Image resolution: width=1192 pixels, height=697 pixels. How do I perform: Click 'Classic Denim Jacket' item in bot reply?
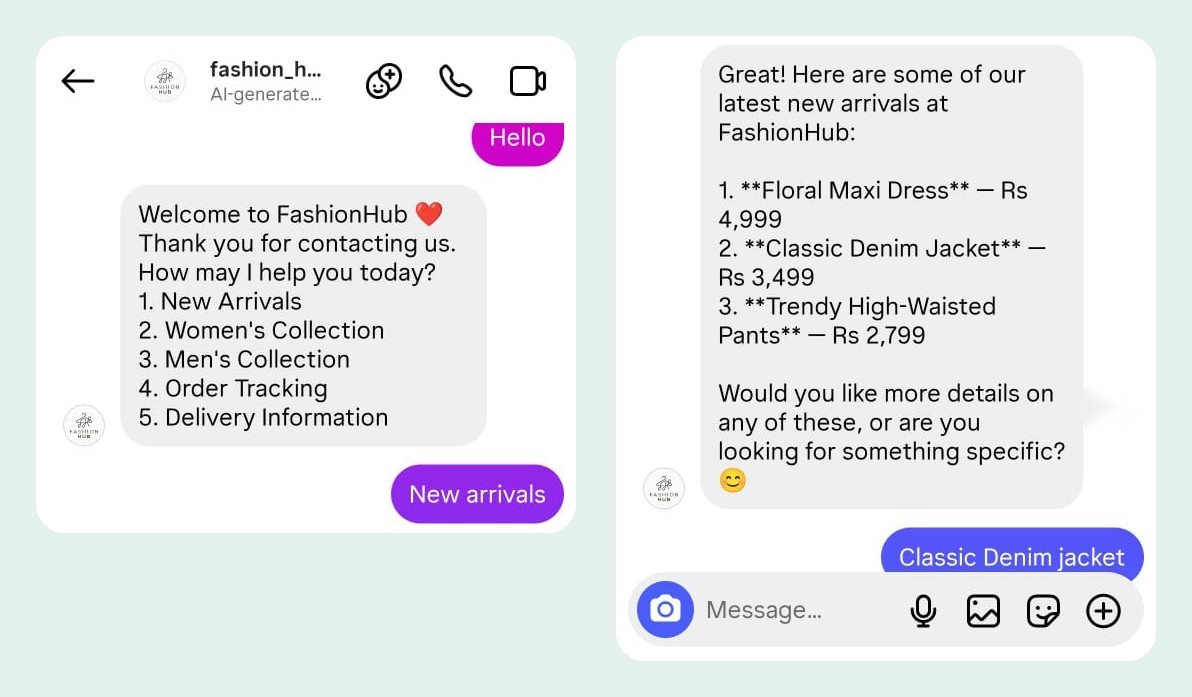point(882,262)
